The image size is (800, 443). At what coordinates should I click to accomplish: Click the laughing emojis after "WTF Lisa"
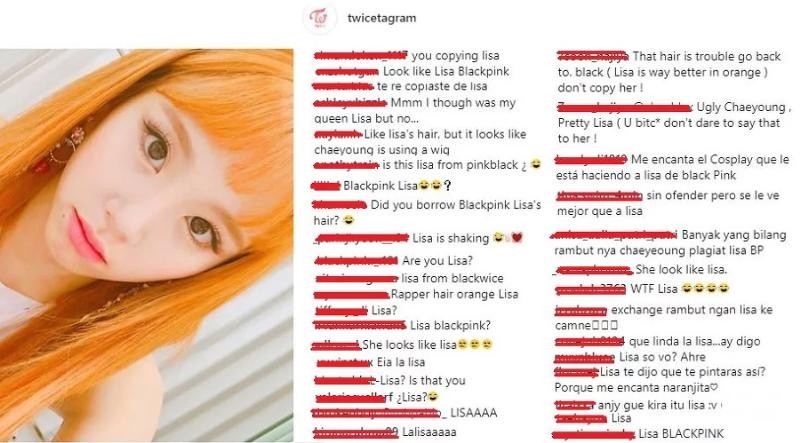point(705,289)
